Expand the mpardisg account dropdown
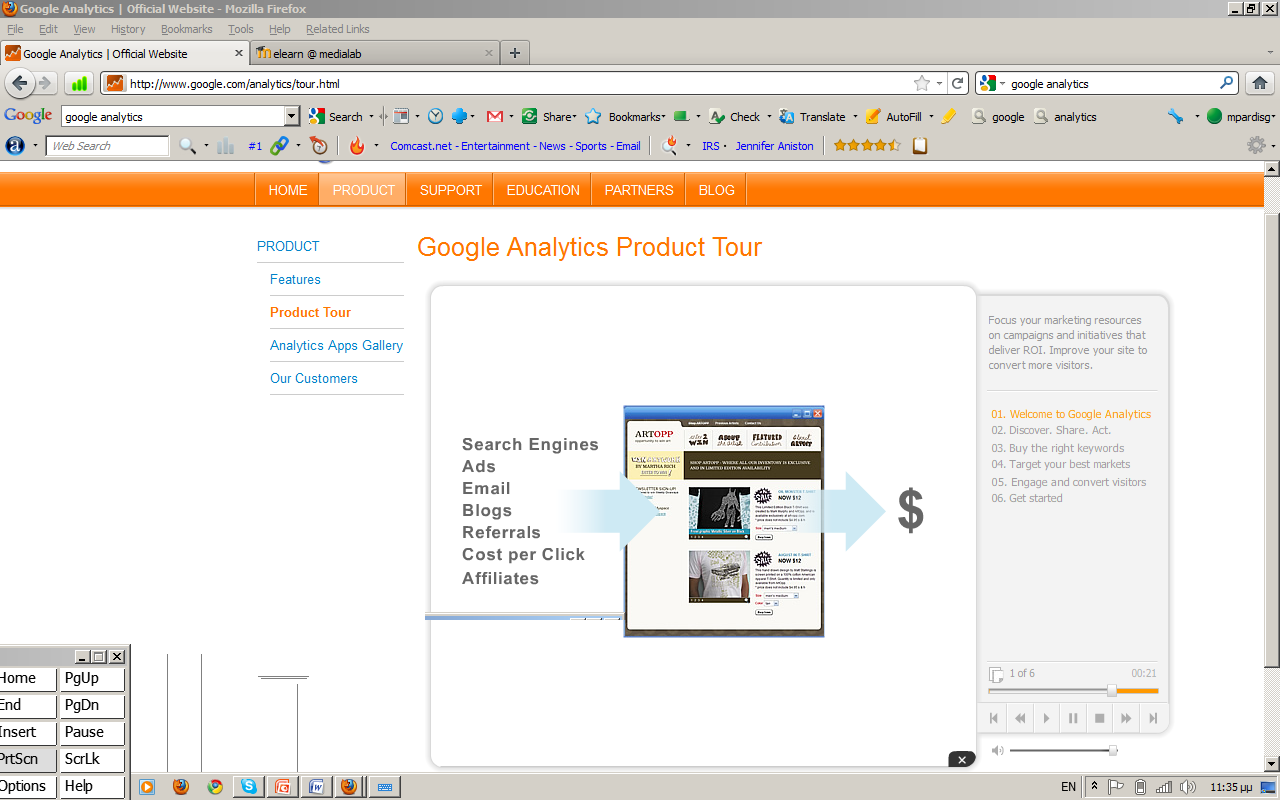Image resolution: width=1280 pixels, height=800 pixels. click(1273, 117)
